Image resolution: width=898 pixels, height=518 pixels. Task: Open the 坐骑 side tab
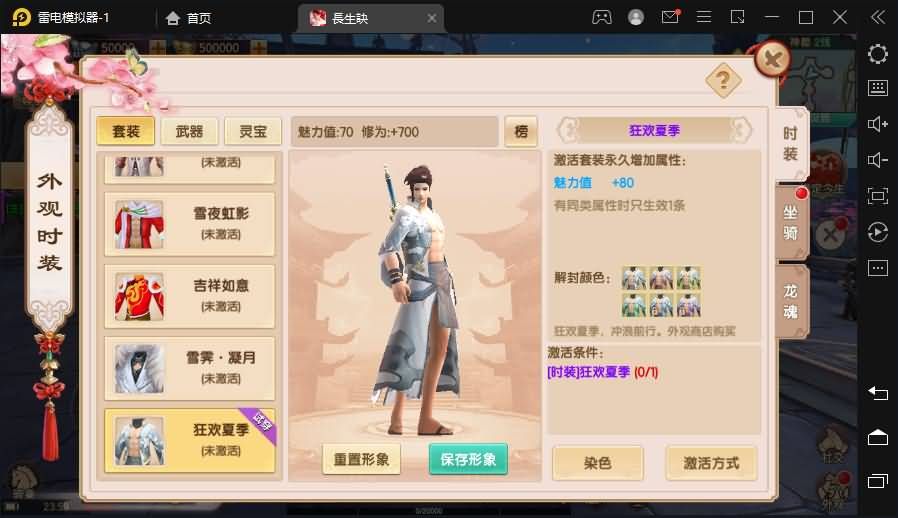pyautogui.click(x=791, y=222)
